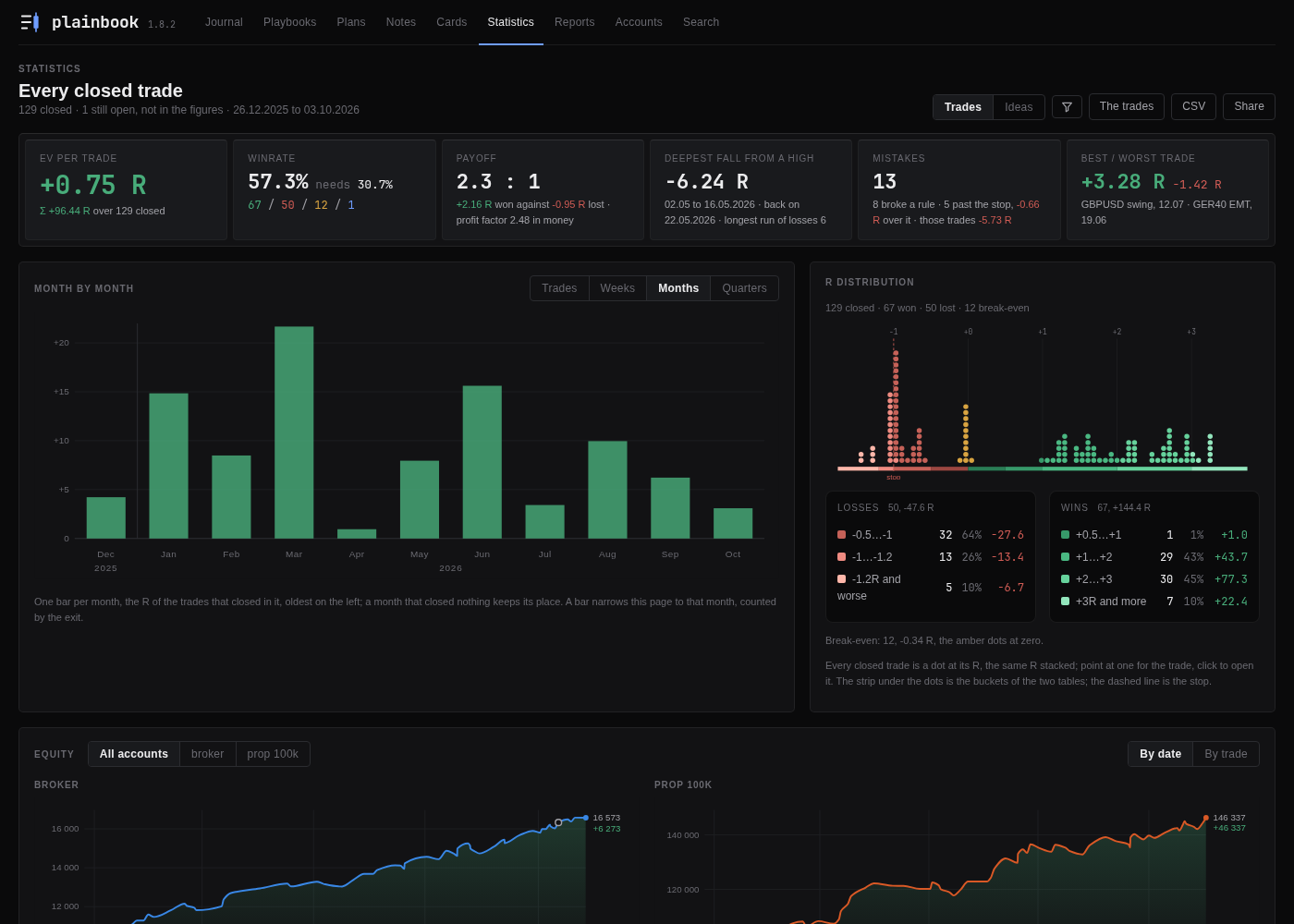Image resolution: width=1294 pixels, height=924 pixels.
Task: Open the filter funnel icon button
Action: [x=1067, y=107]
